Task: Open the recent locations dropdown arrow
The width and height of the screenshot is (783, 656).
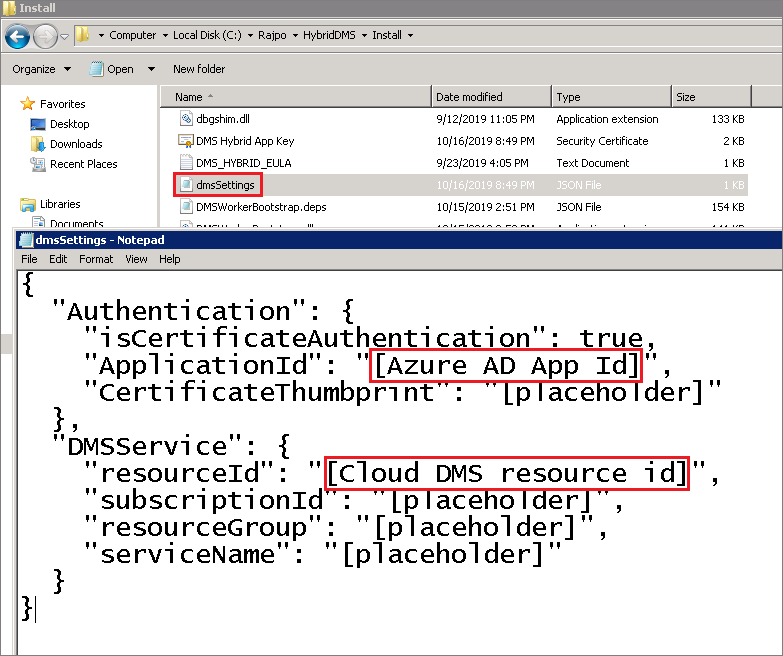Action: click(64, 36)
